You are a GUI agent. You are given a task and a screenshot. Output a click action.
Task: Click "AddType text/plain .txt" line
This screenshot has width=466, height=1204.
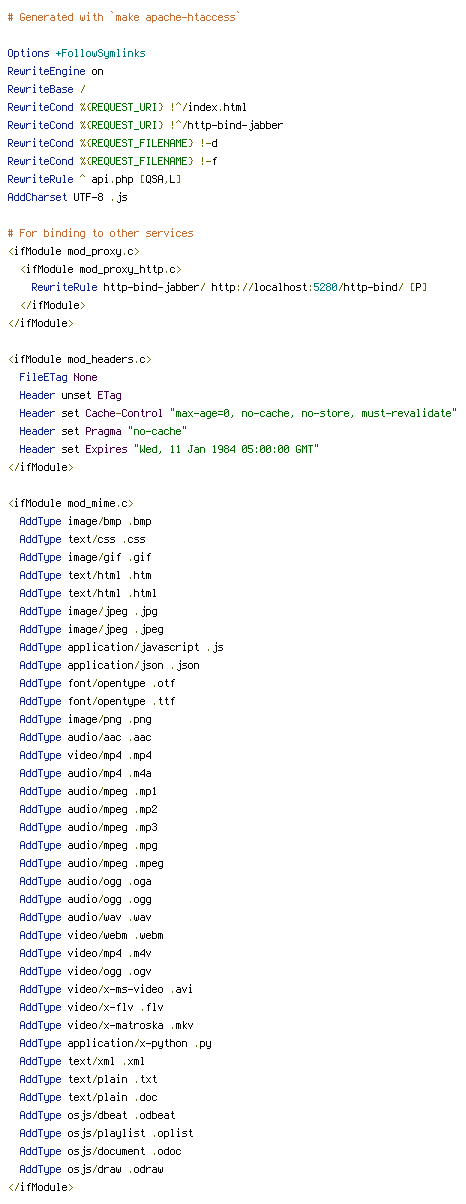coord(88,1079)
